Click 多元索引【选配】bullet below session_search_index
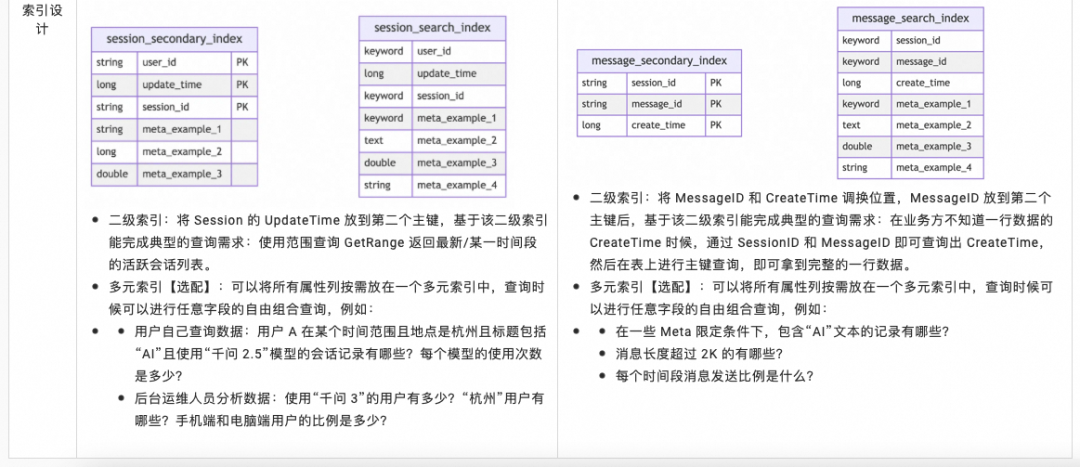Image resolution: width=1080 pixels, height=467 pixels. pyautogui.click(x=328, y=297)
